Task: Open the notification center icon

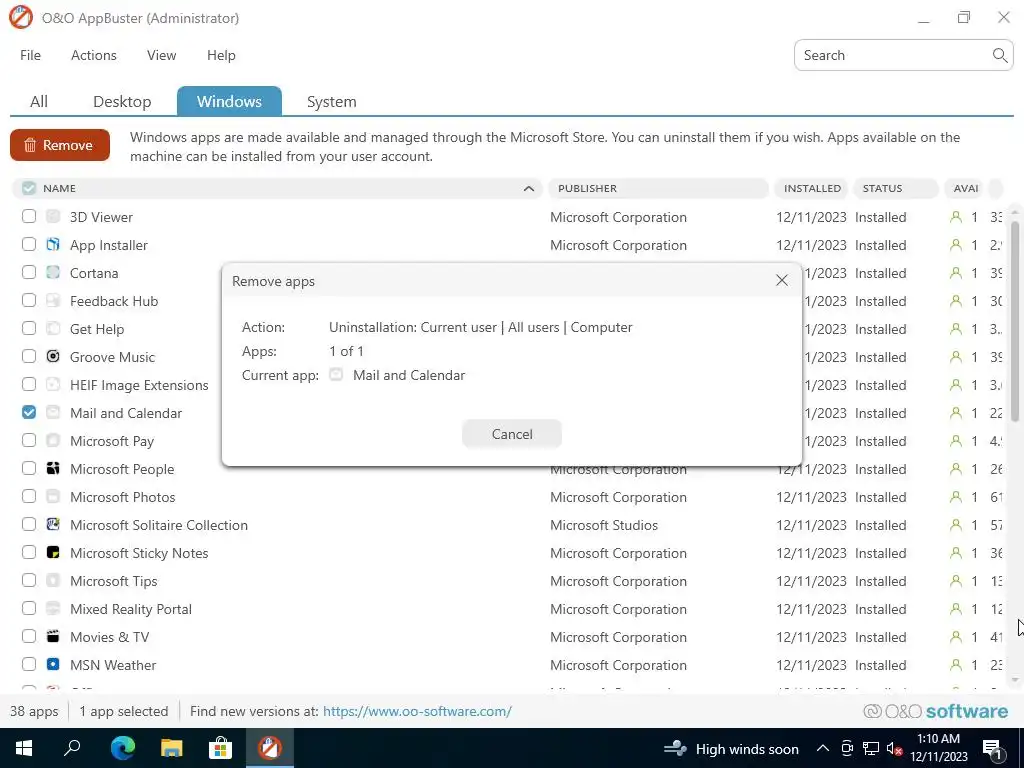Action: [x=992, y=749]
